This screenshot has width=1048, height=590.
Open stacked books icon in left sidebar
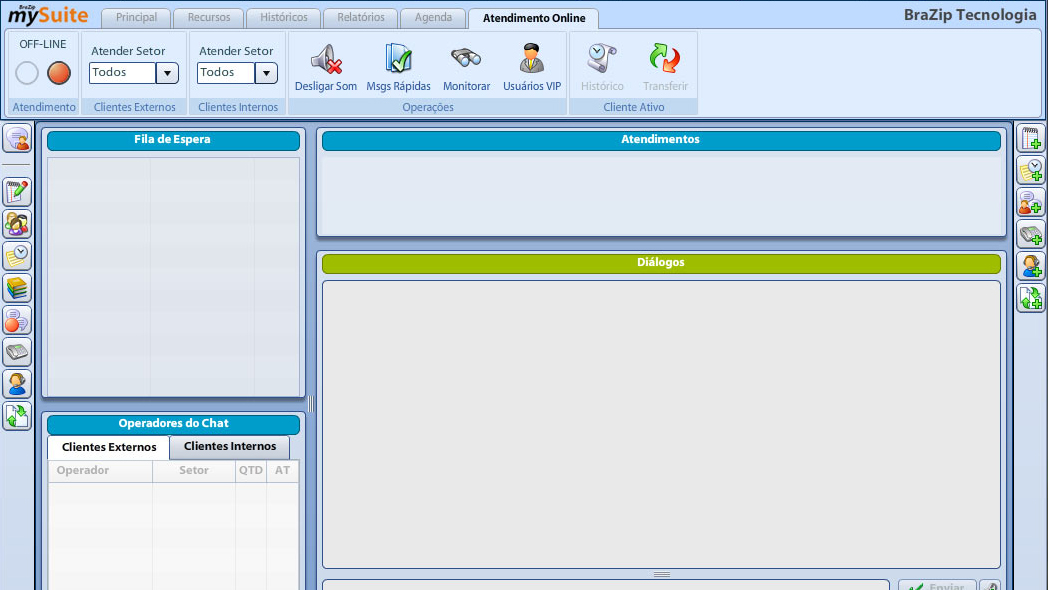point(17,288)
